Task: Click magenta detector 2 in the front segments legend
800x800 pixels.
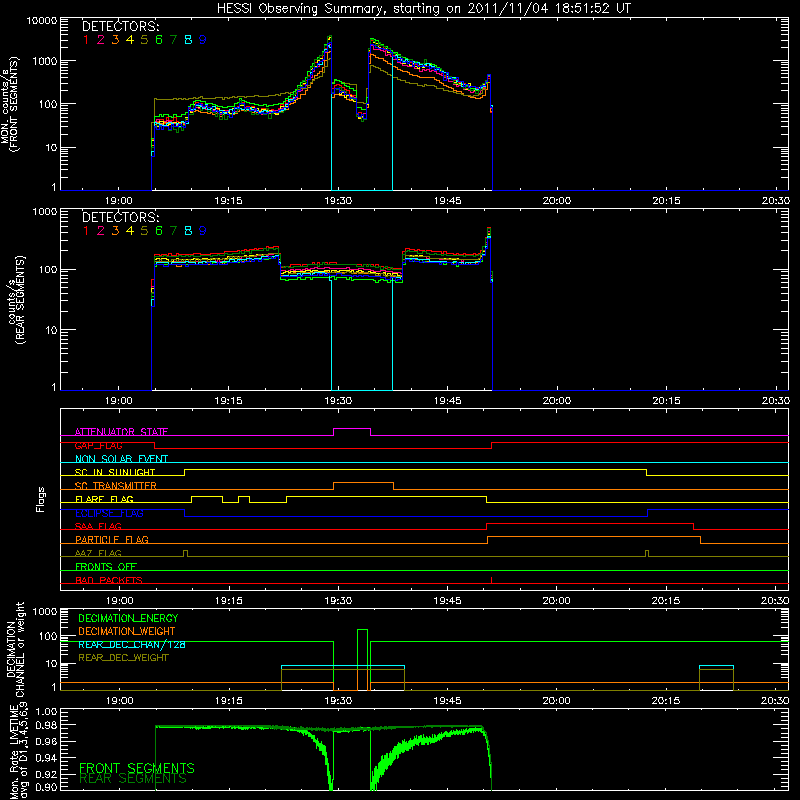Action: [101, 40]
